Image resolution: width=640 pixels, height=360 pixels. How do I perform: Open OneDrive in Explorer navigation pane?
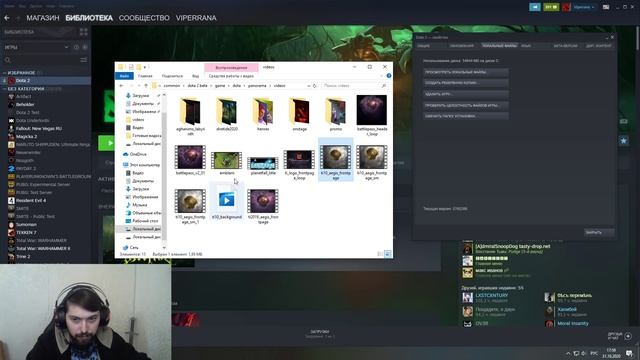pos(138,154)
